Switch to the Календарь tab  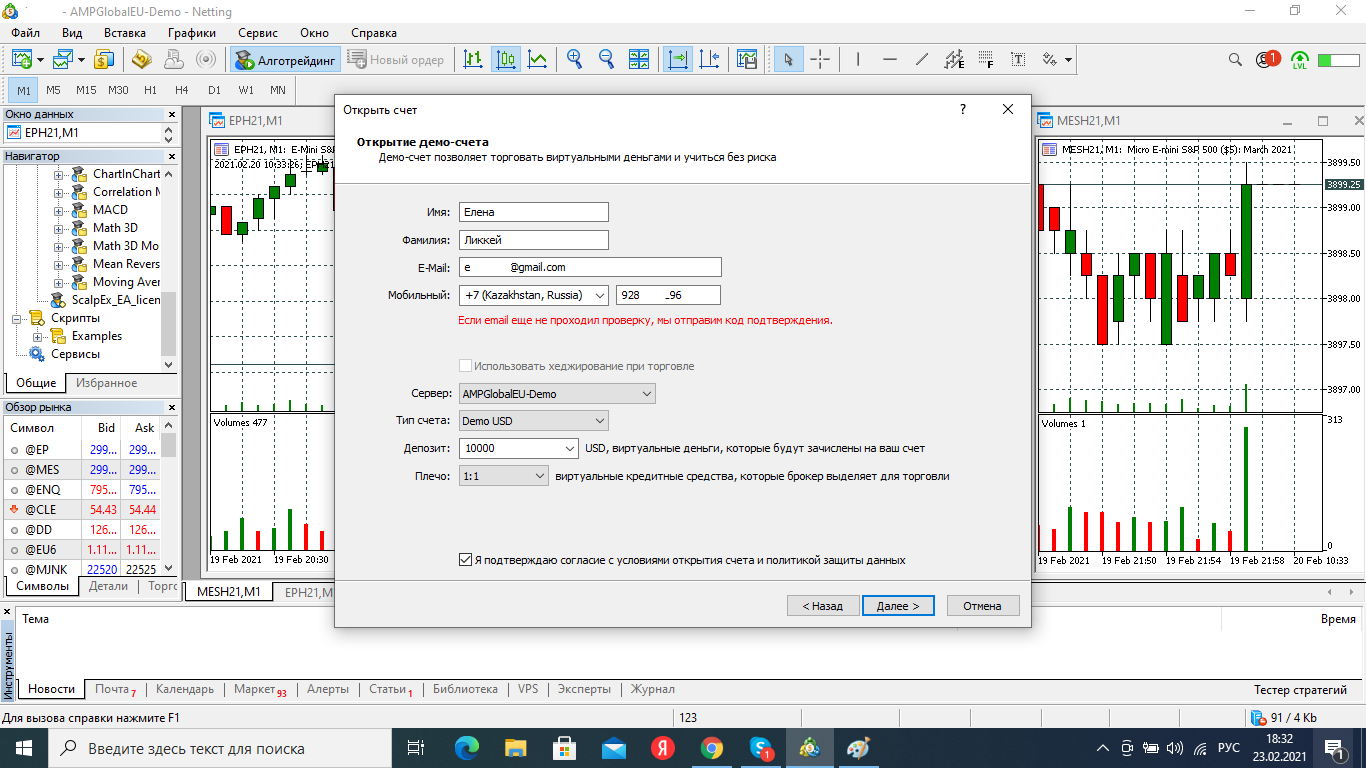coord(185,689)
